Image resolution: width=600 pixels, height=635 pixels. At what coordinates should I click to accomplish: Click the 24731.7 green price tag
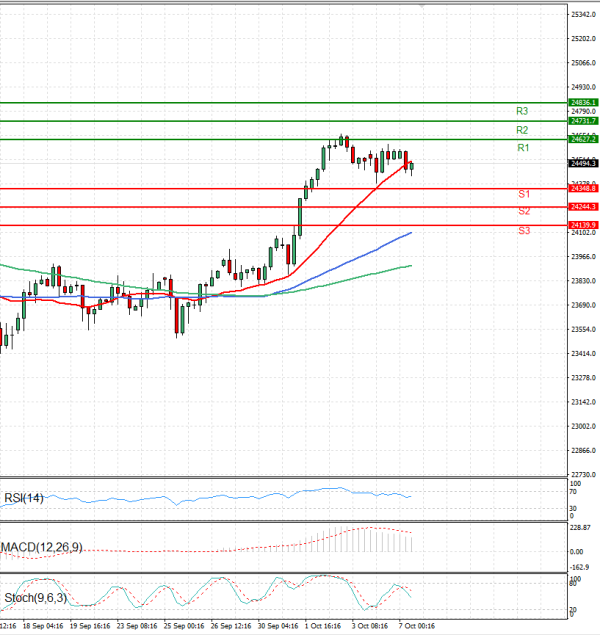coord(582,120)
